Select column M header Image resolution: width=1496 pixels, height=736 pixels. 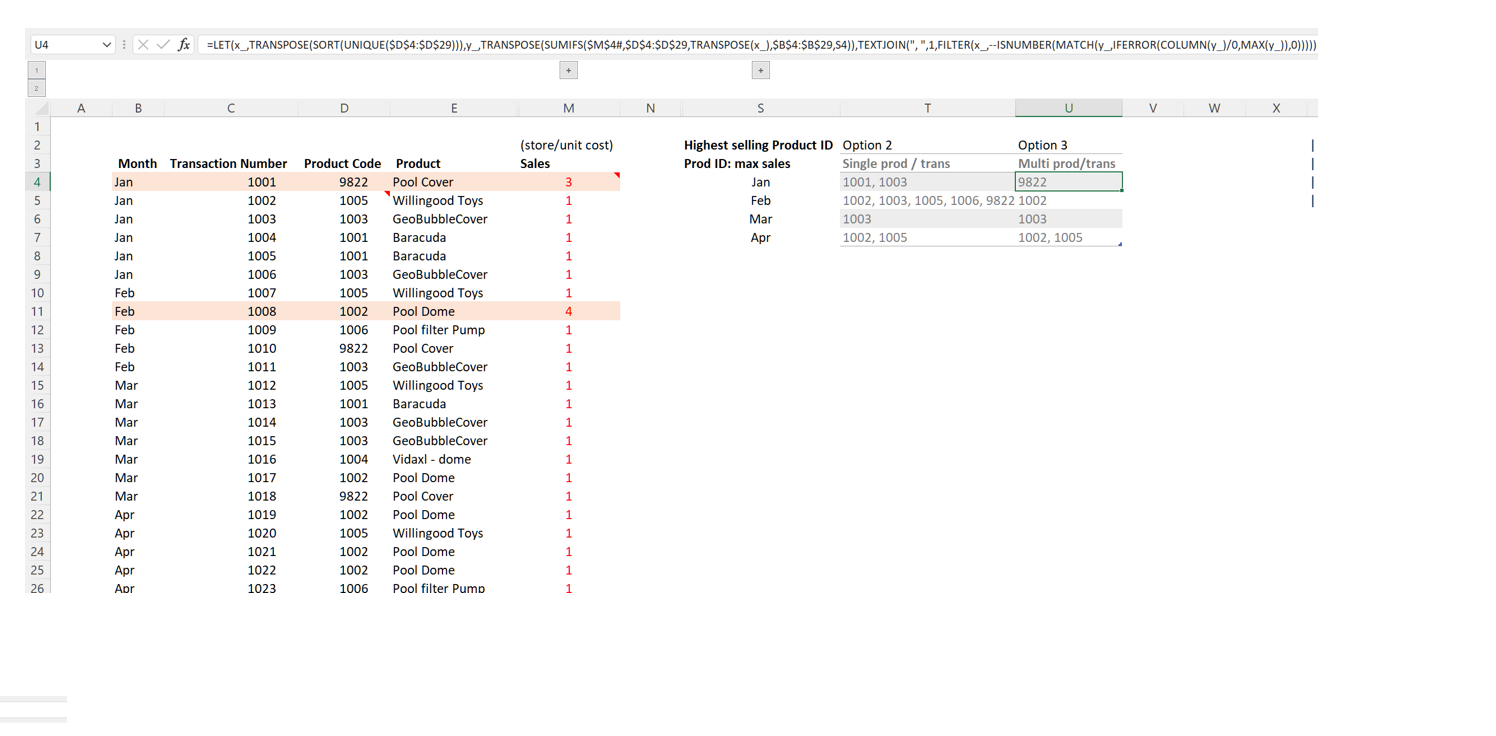click(x=568, y=108)
